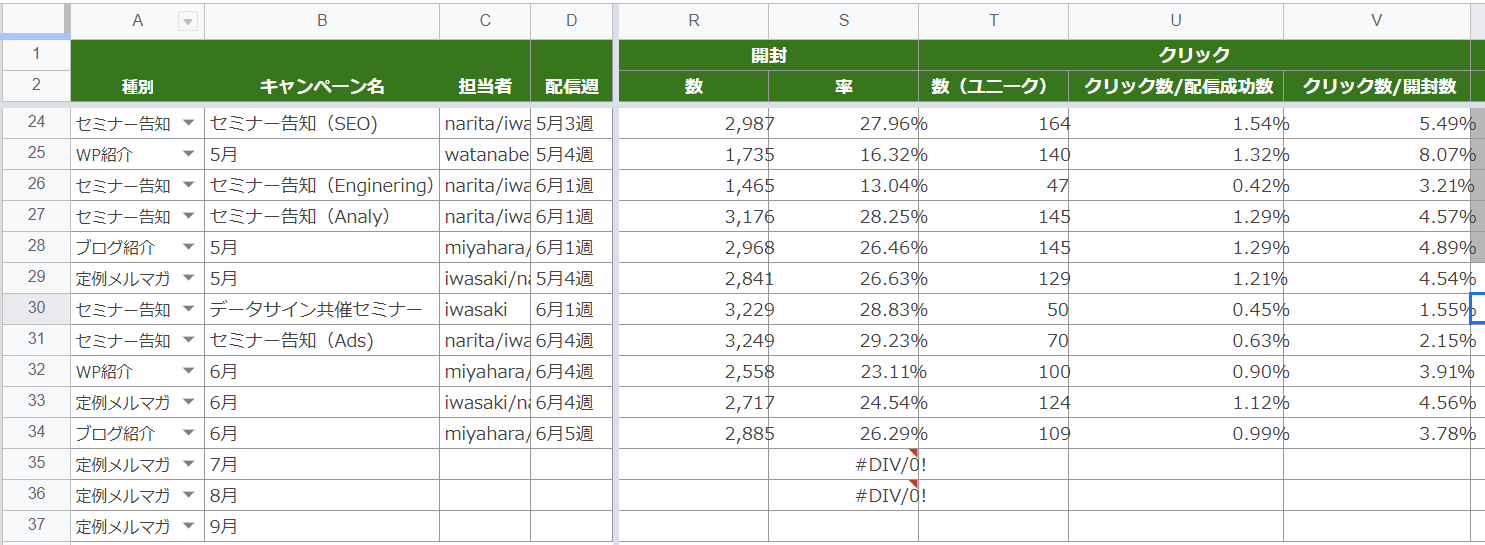Open the type dropdown in row 24

coord(188,124)
